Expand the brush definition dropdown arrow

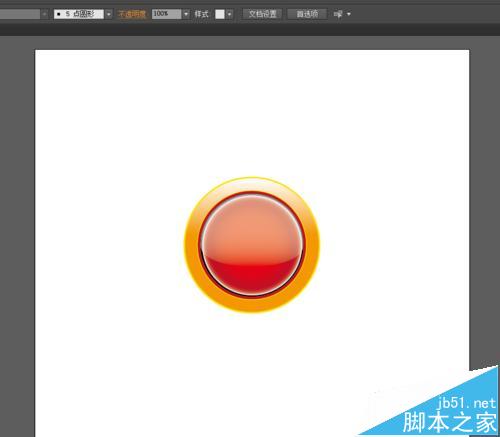point(109,14)
